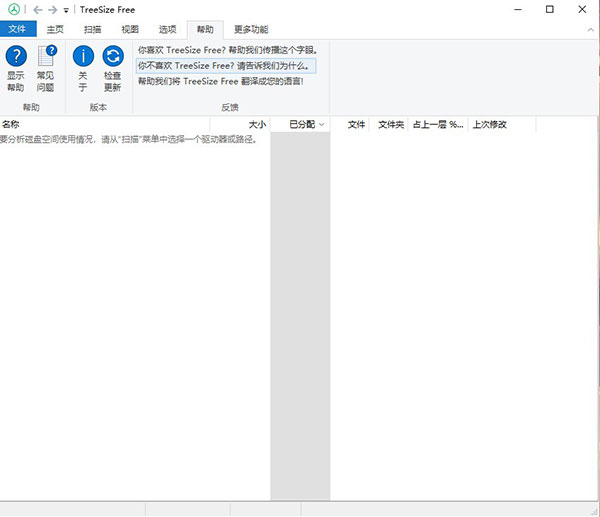The height and width of the screenshot is (517, 600).
Task: Maximize the TreeSize Free window
Action: (x=550, y=10)
